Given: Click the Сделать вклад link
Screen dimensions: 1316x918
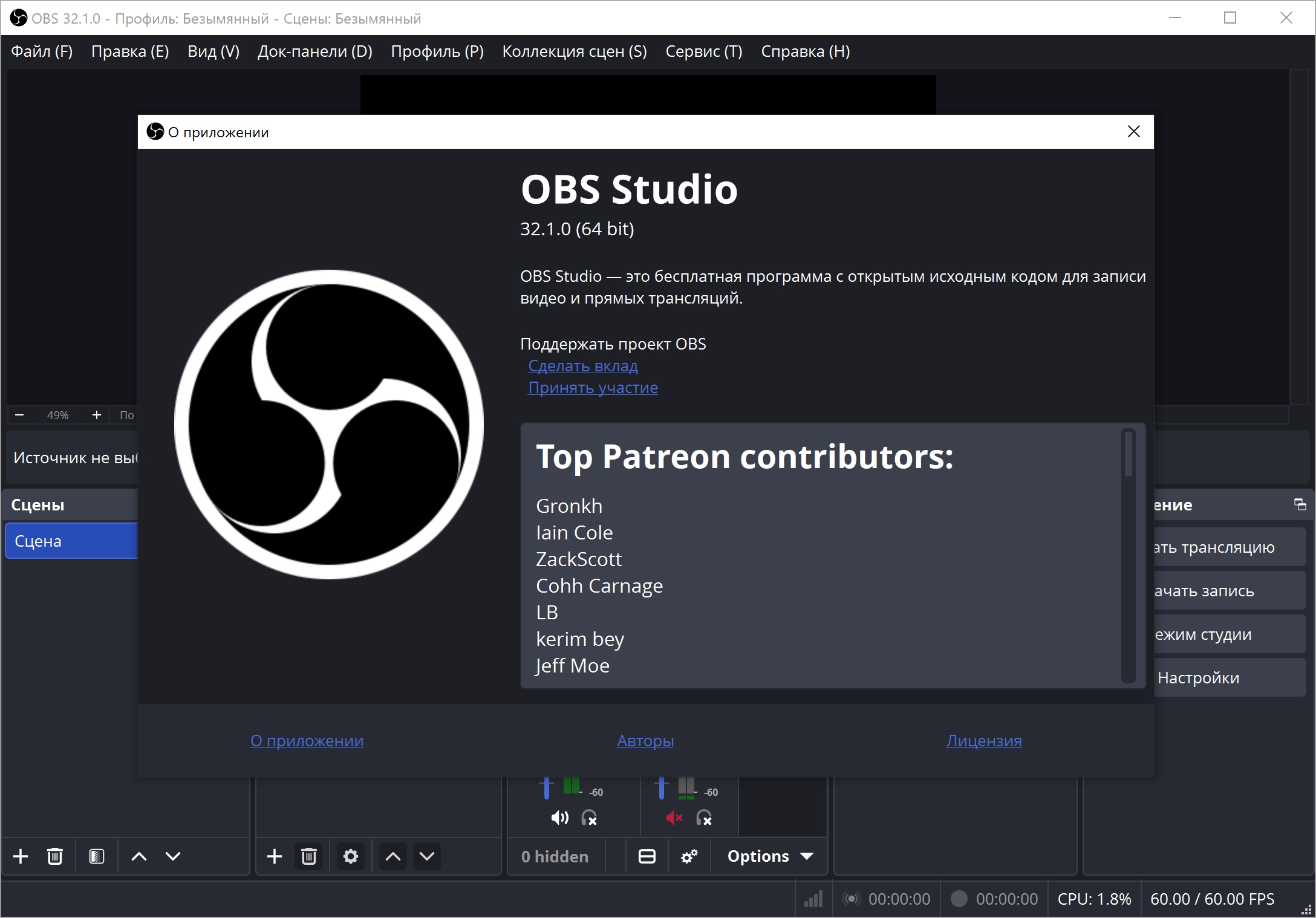Looking at the screenshot, I should click(x=582, y=366).
